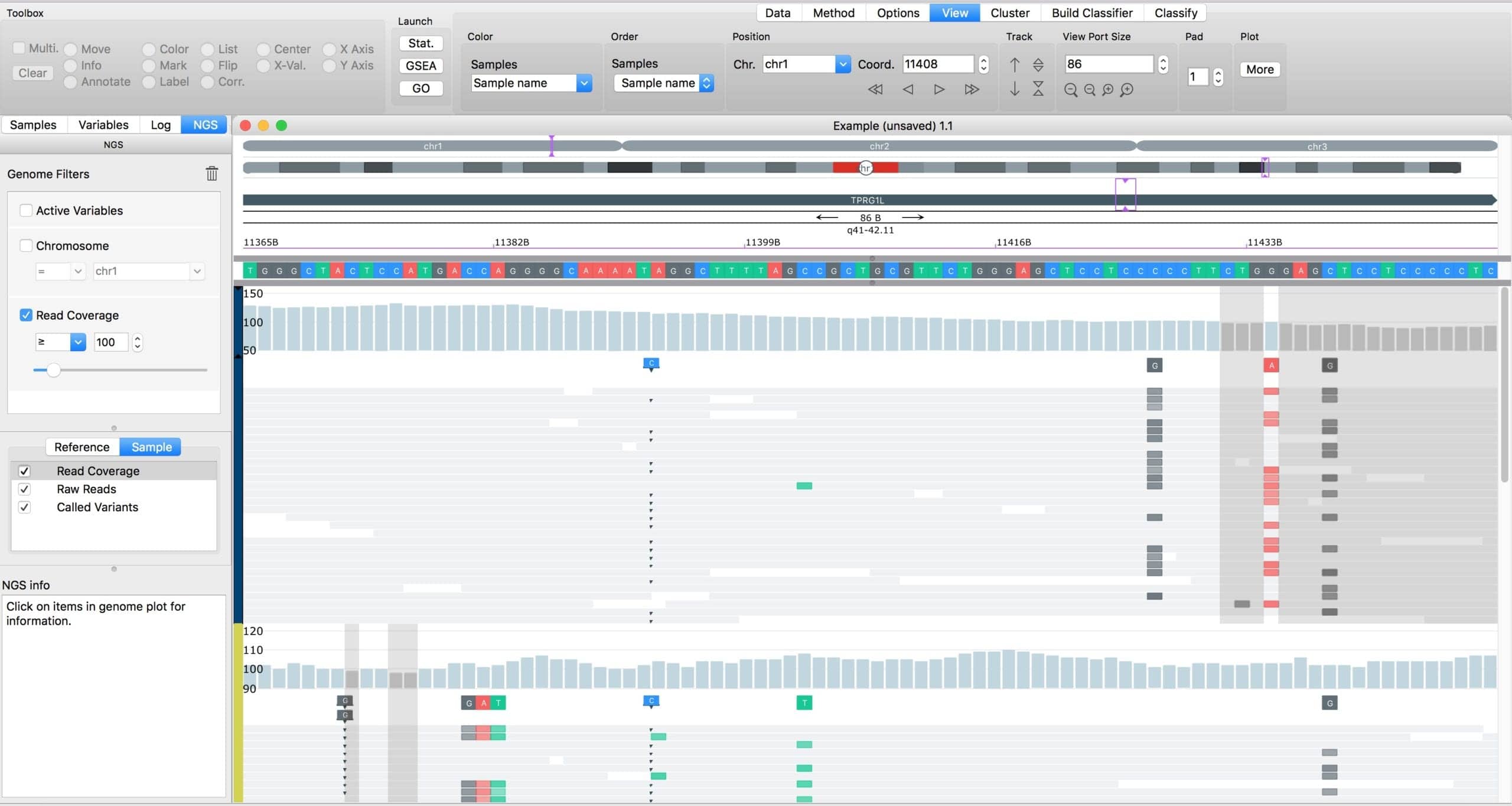Click the track expand vertical triangles icon

pos(1038,64)
